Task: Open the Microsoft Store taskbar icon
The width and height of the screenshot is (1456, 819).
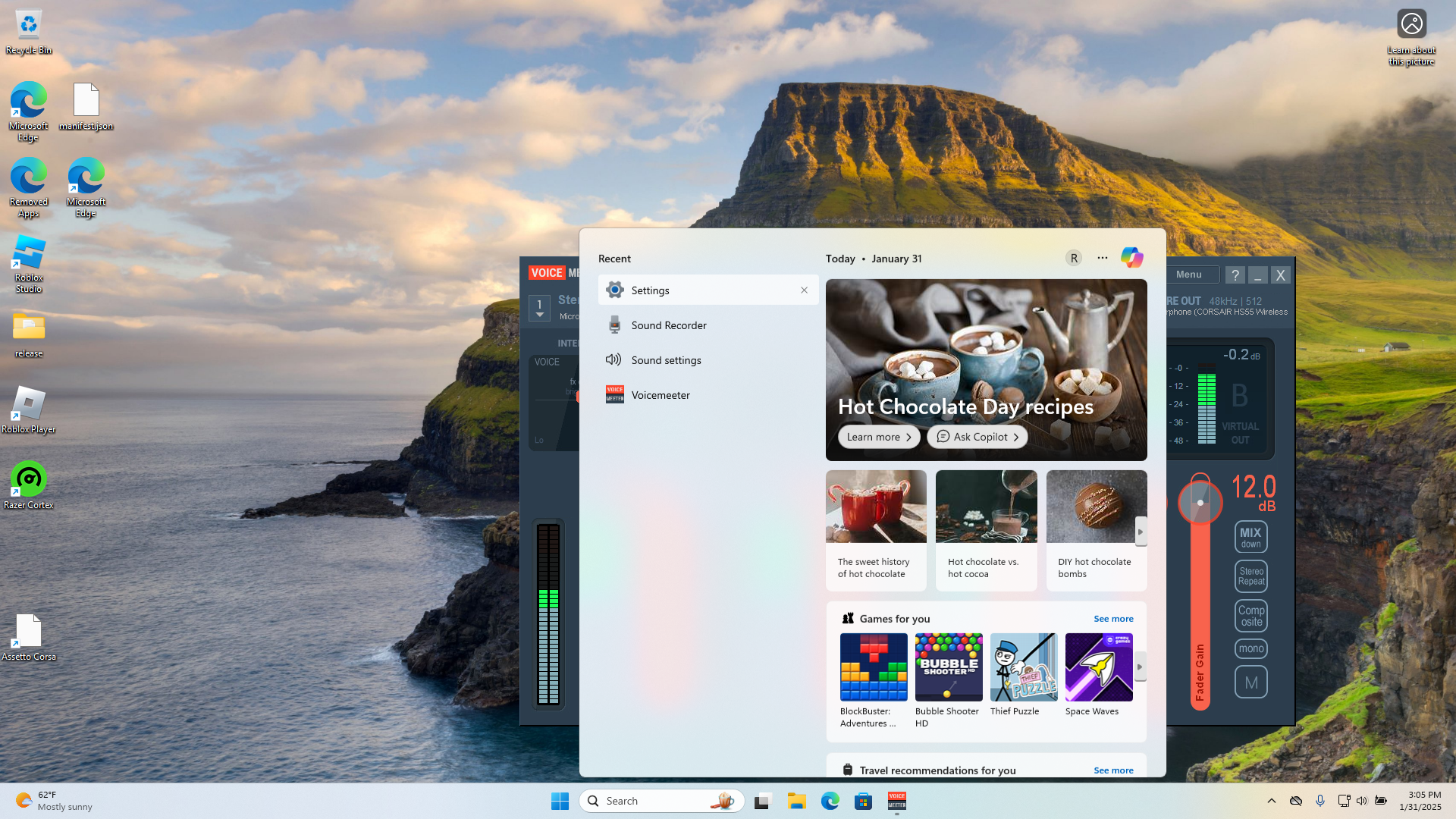Action: [x=863, y=801]
